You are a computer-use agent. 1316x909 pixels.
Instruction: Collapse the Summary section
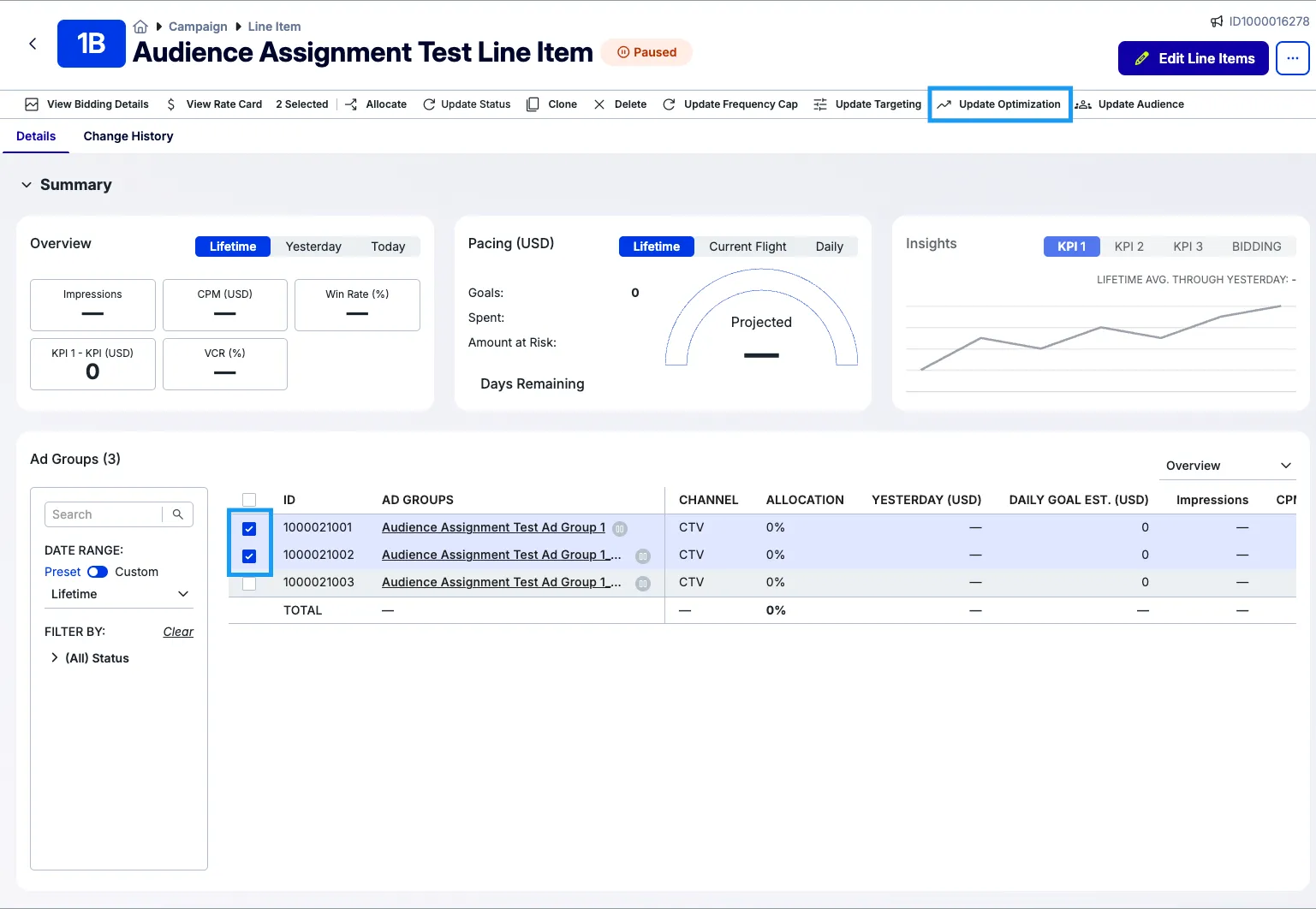27,185
